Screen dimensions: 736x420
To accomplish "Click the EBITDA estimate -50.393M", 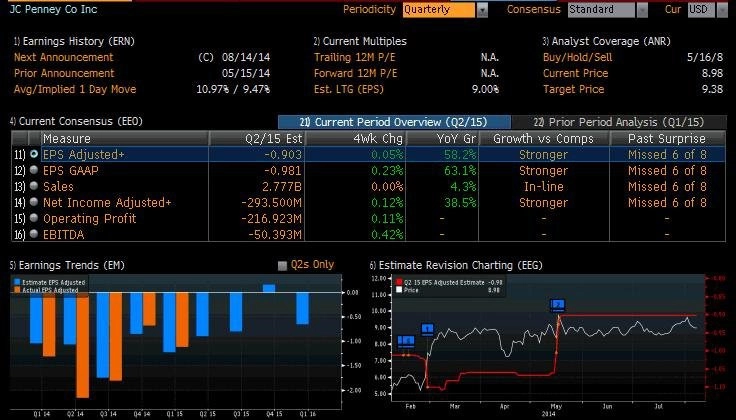I will (x=275, y=234).
